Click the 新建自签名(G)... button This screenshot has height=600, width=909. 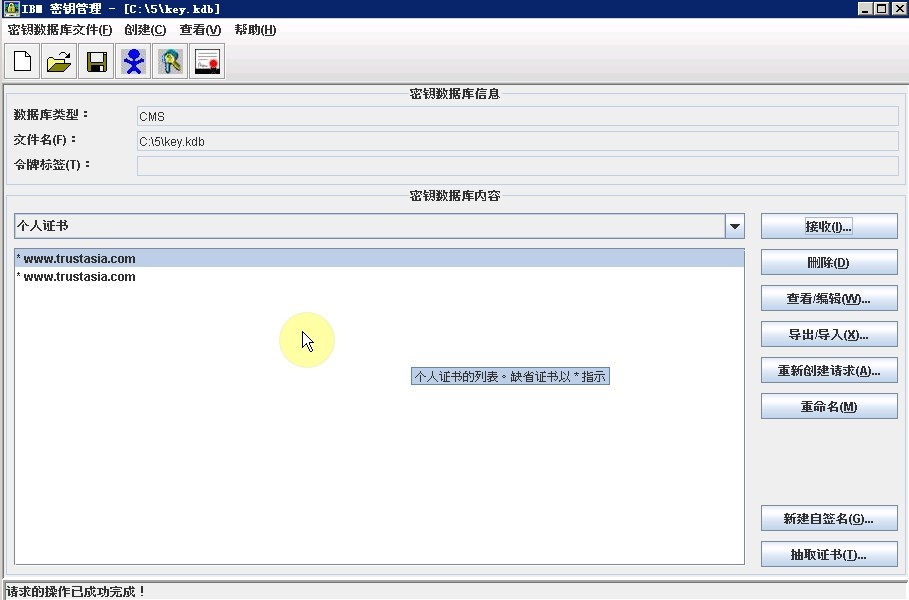(x=828, y=518)
